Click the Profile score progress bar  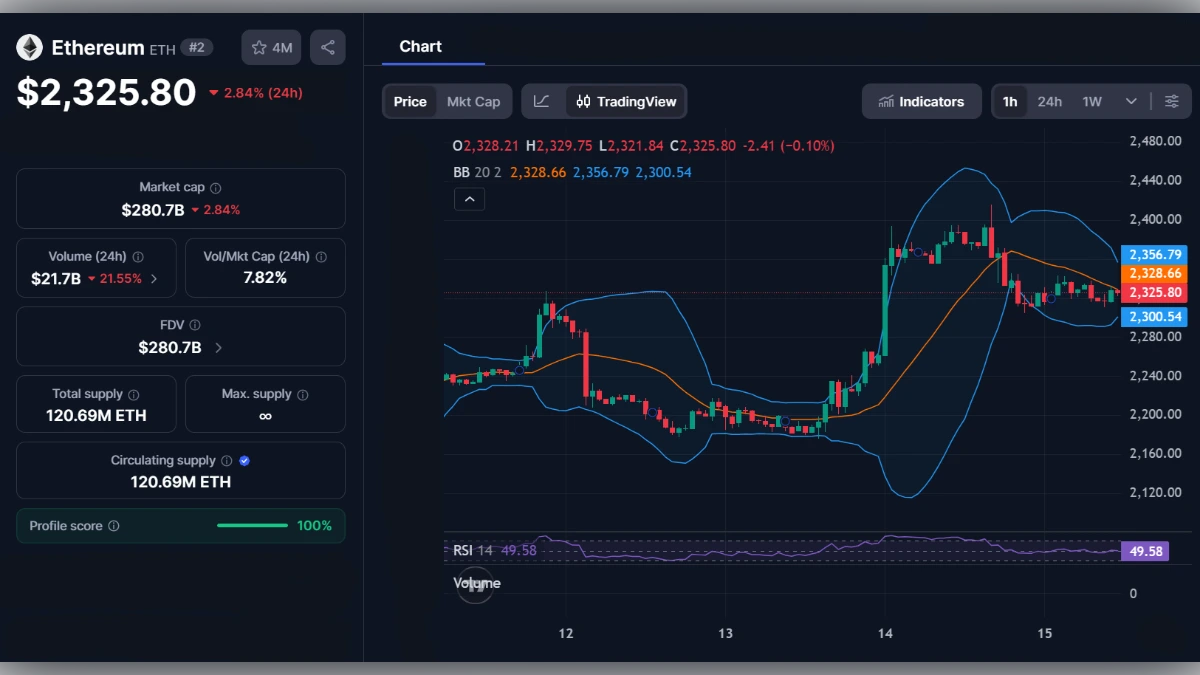point(252,525)
